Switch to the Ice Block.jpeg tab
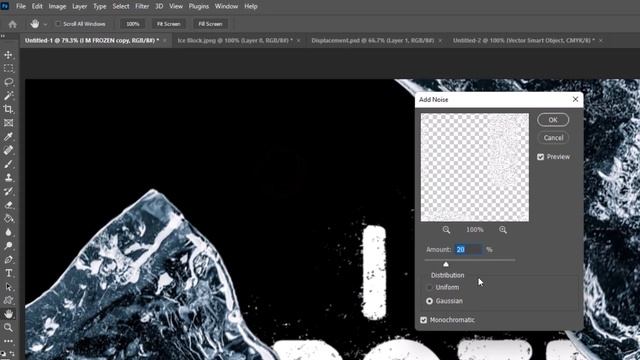Image resolution: width=640 pixels, height=360 pixels. (x=235, y=40)
